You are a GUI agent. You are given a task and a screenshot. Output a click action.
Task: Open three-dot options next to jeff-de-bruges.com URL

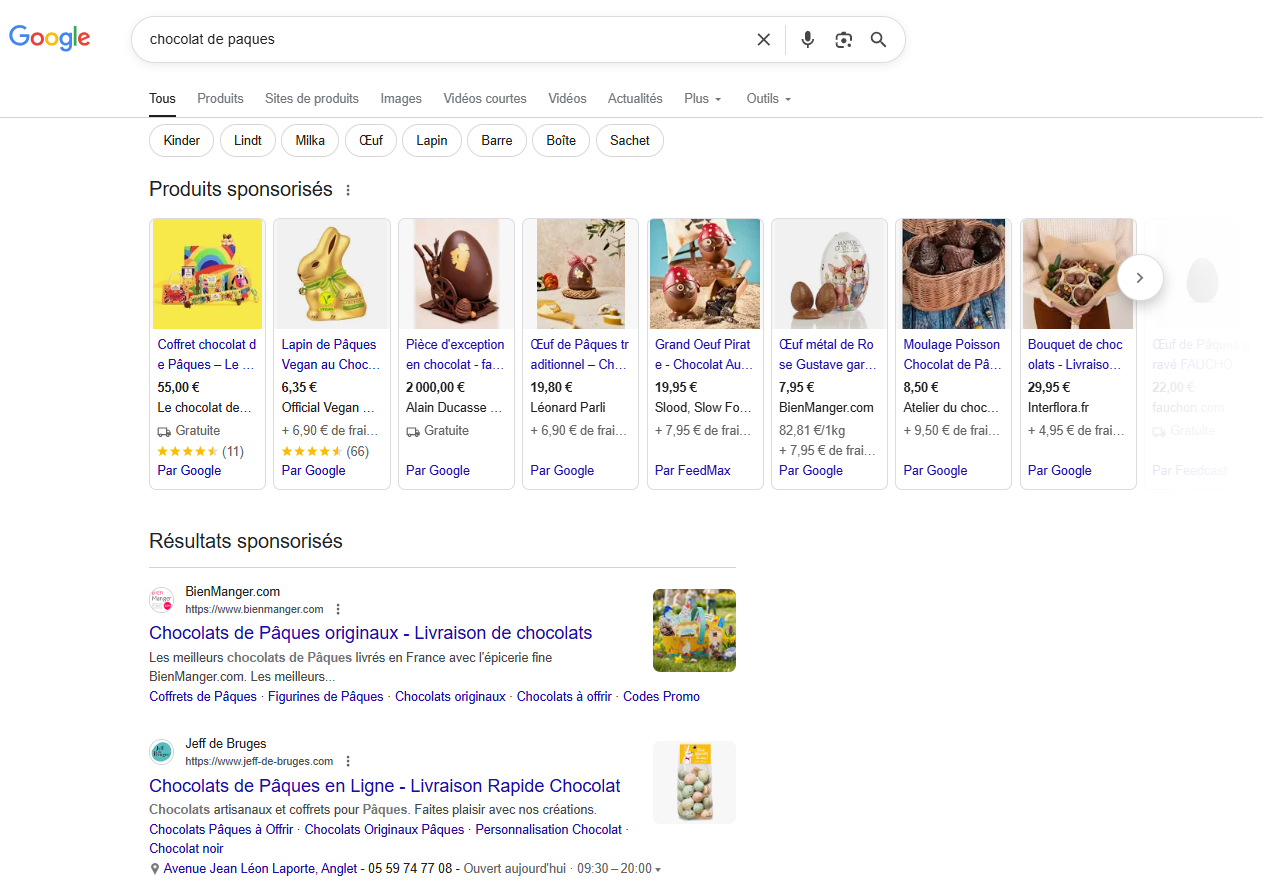(348, 761)
